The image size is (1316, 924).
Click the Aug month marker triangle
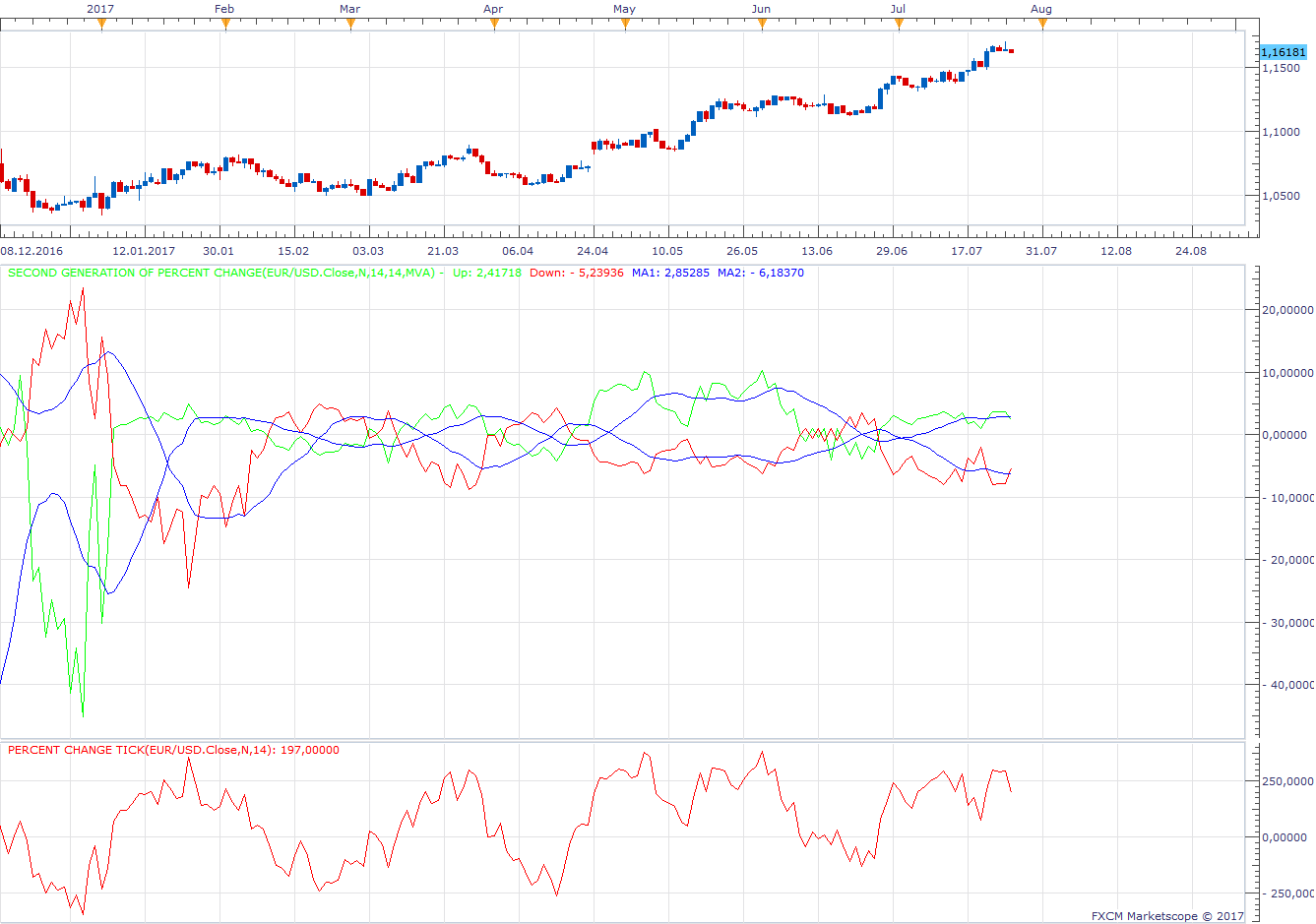[1042, 24]
